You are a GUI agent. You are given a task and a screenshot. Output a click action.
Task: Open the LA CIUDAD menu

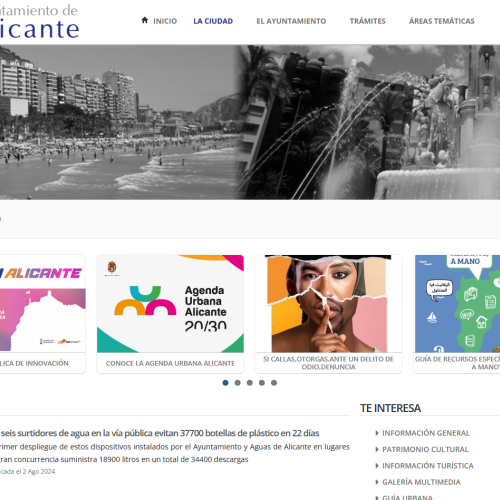213,21
